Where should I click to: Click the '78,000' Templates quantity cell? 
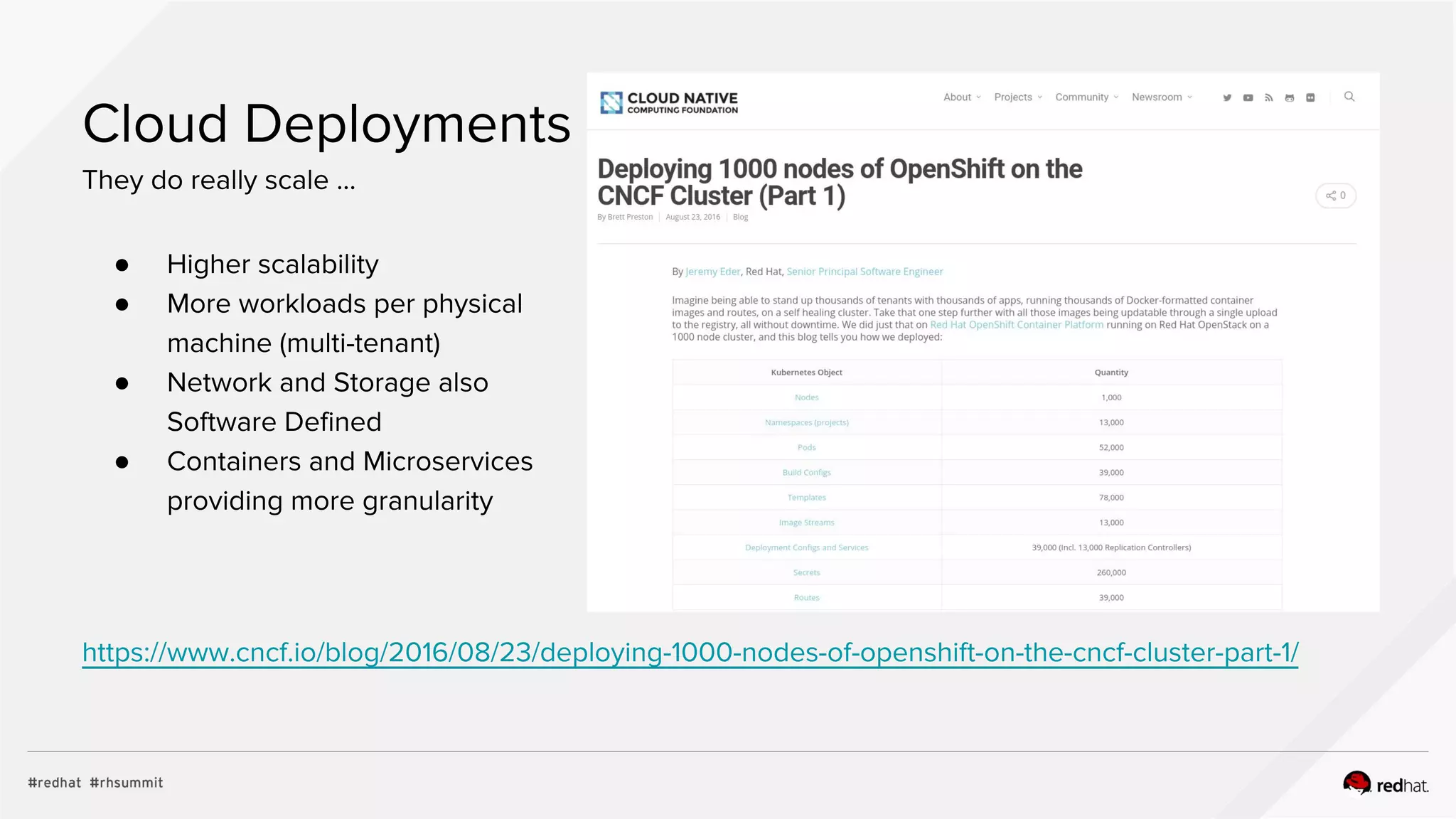(x=1111, y=497)
